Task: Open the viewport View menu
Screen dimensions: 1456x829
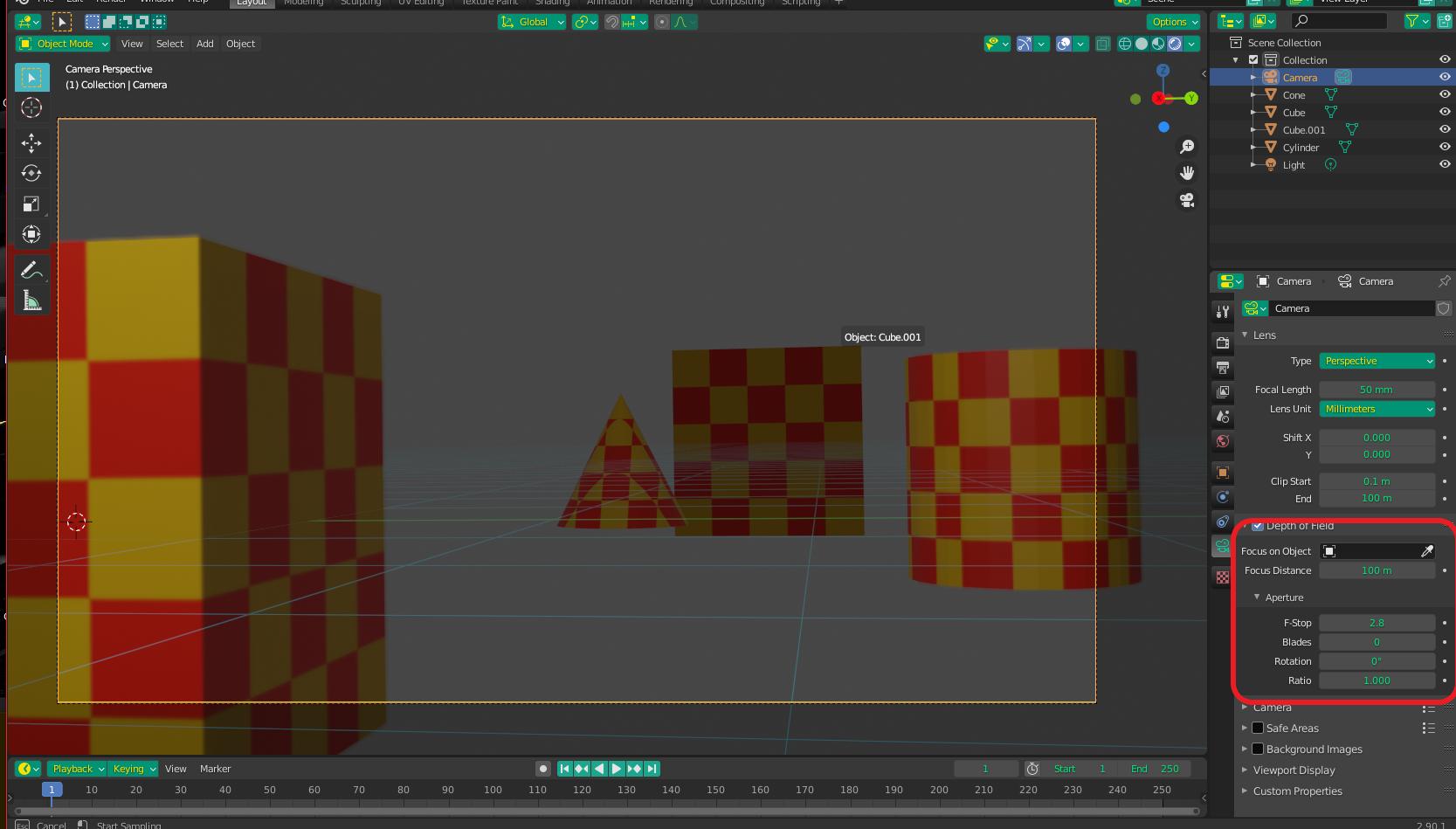Action: (132, 44)
